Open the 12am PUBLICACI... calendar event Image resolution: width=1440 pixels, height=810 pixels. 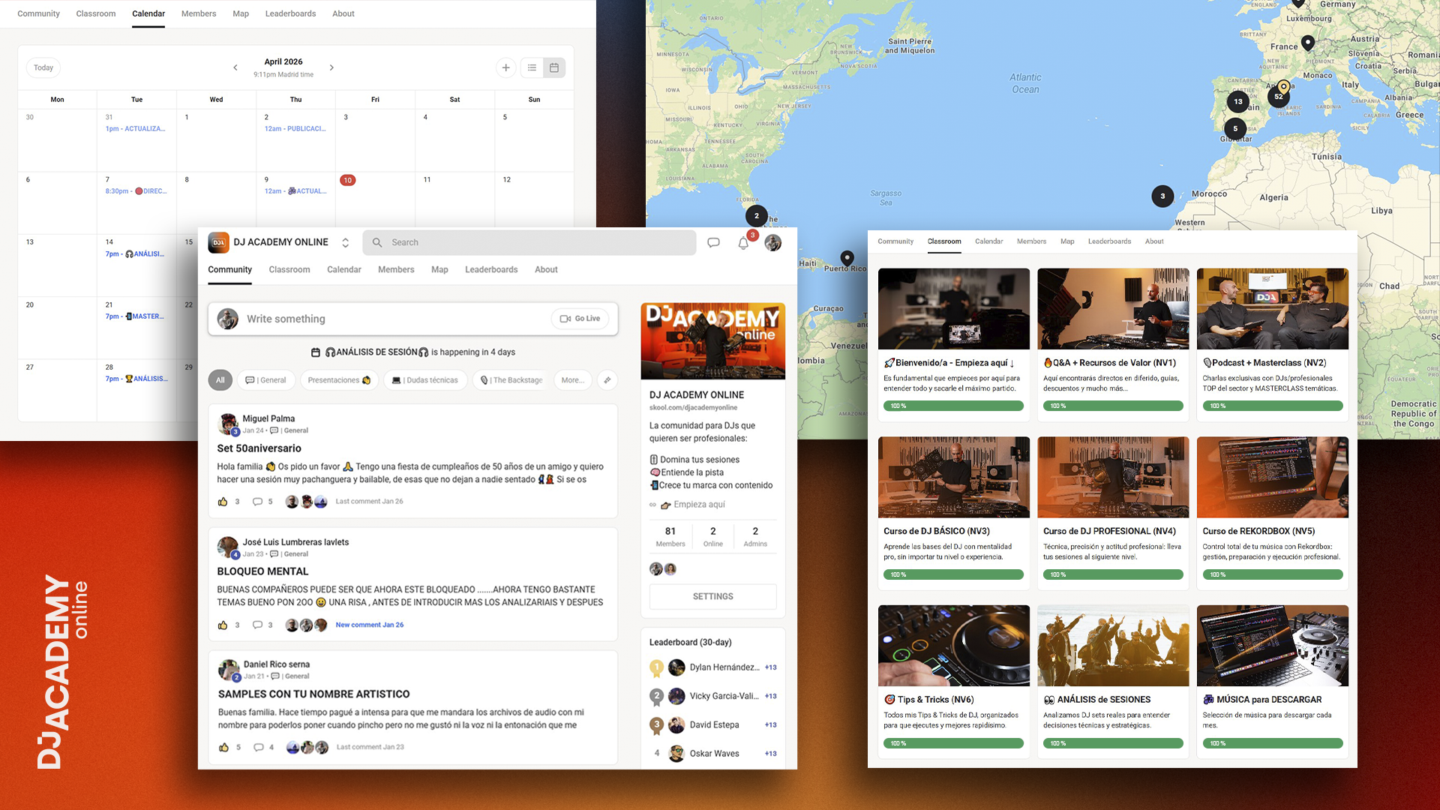pyautogui.click(x=295, y=129)
